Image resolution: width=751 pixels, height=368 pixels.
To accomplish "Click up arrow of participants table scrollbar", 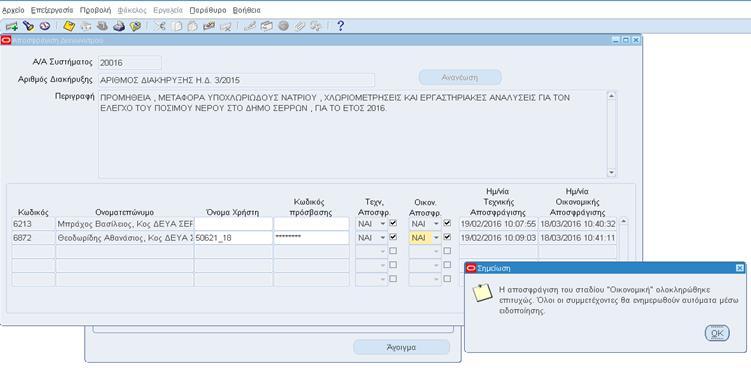I will 623,221.
